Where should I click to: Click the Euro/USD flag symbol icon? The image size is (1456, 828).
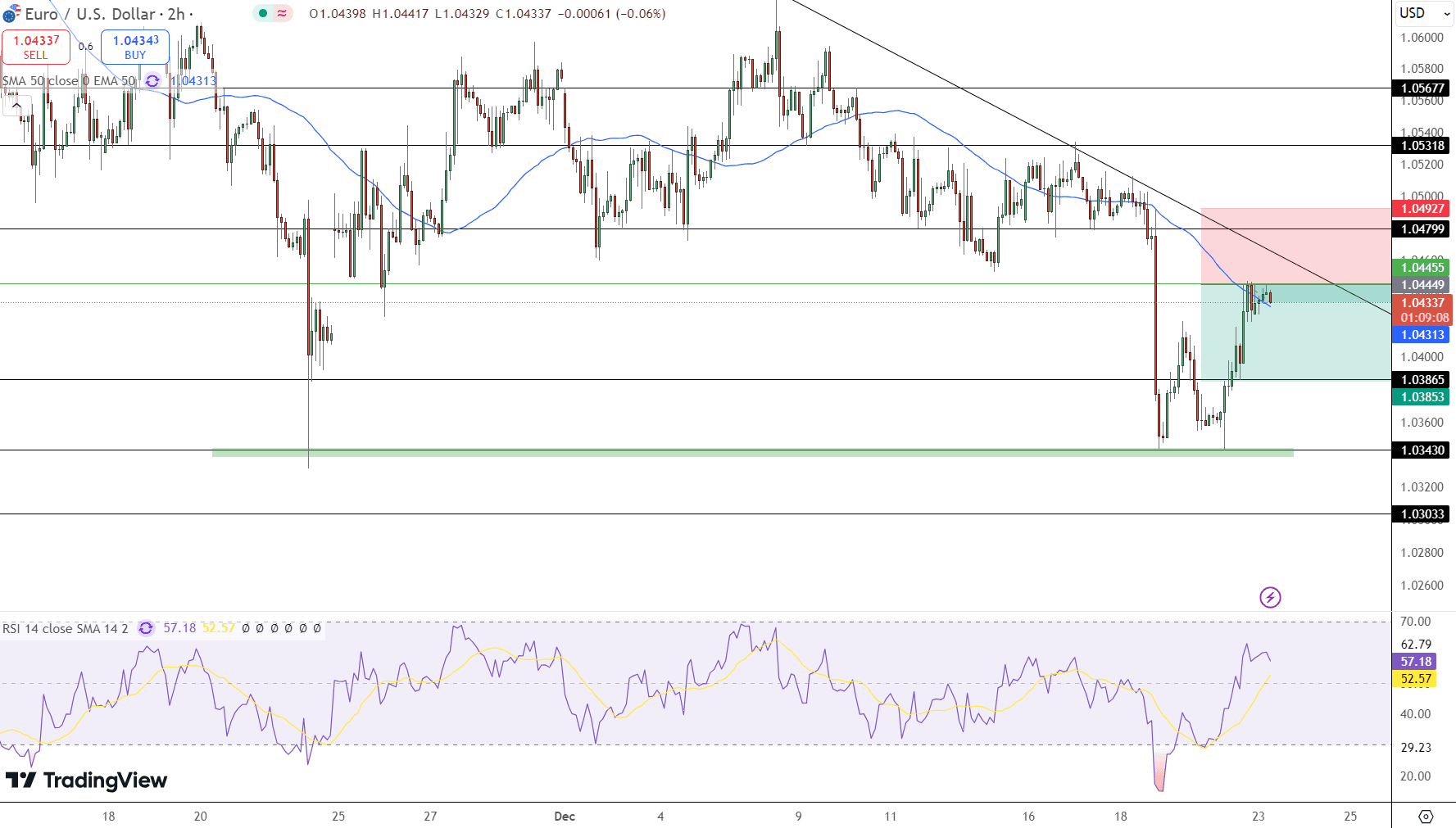[11, 13]
